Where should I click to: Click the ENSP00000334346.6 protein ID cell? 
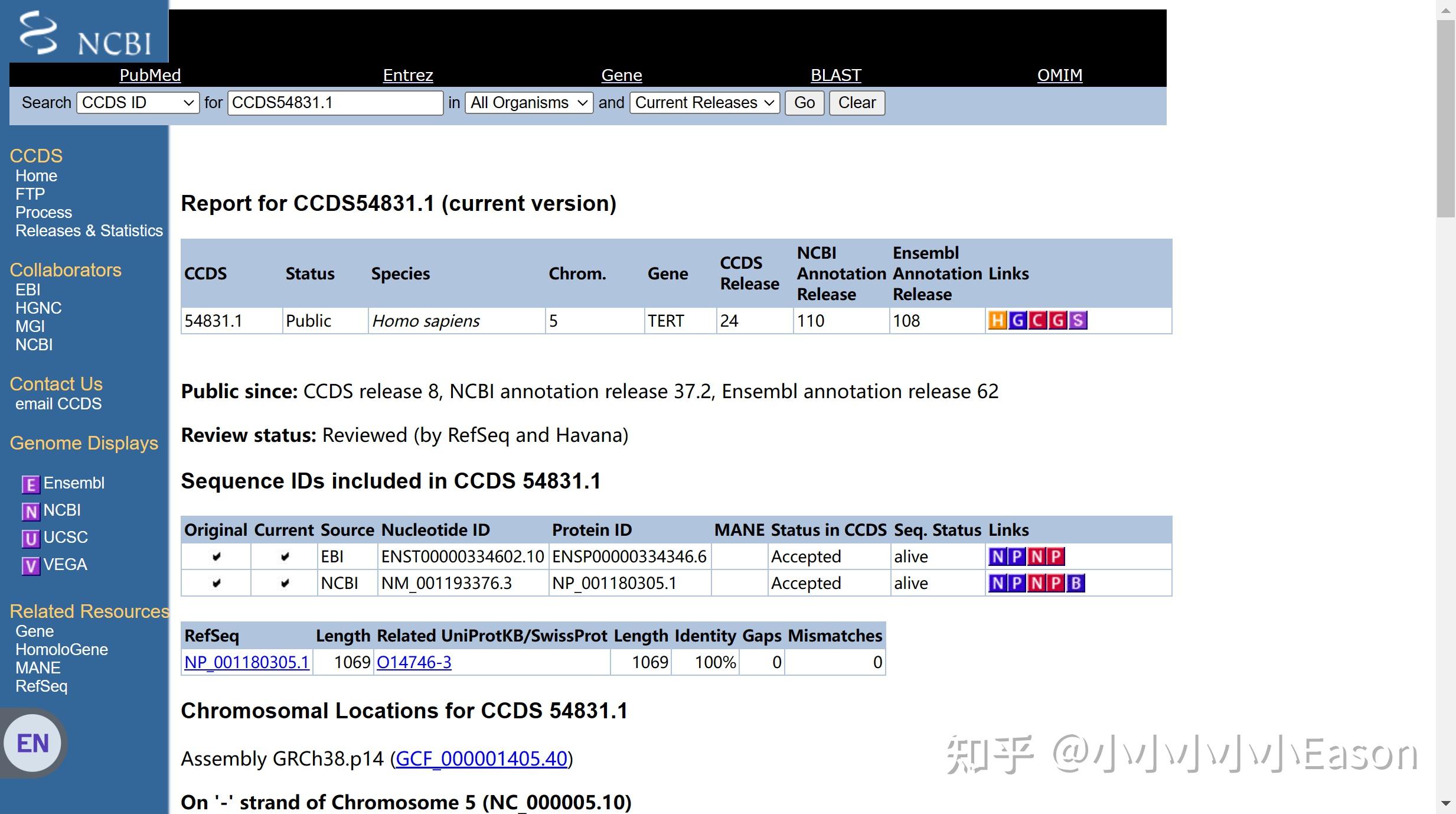630,556
